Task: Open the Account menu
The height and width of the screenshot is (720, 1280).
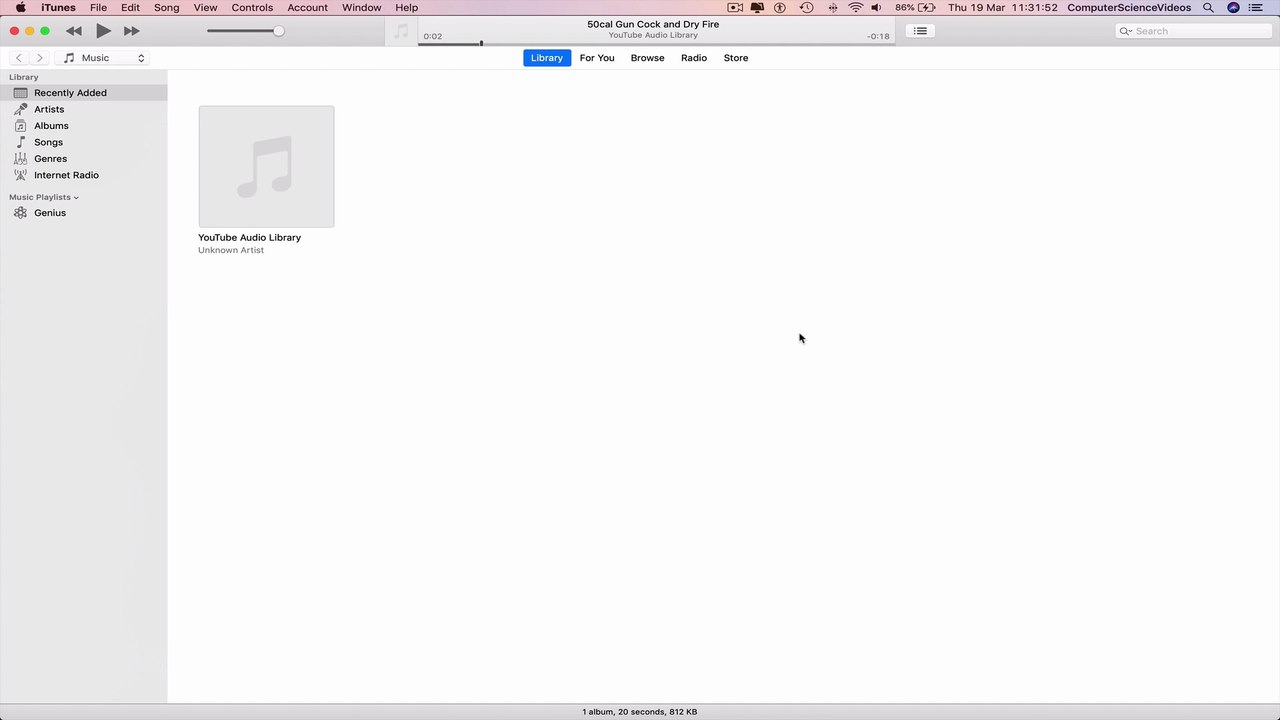Action: [307, 7]
